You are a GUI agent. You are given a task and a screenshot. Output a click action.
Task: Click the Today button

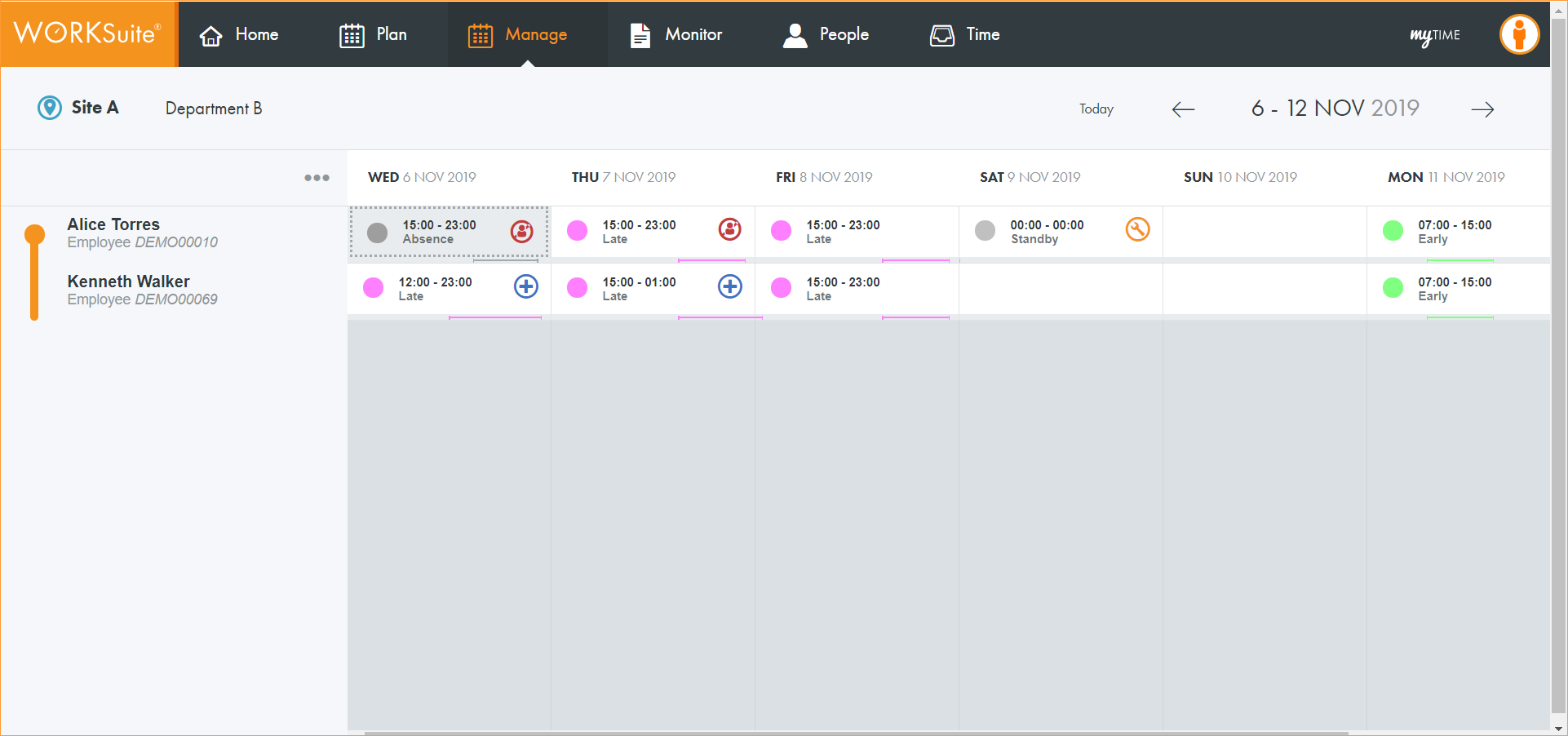pos(1096,109)
